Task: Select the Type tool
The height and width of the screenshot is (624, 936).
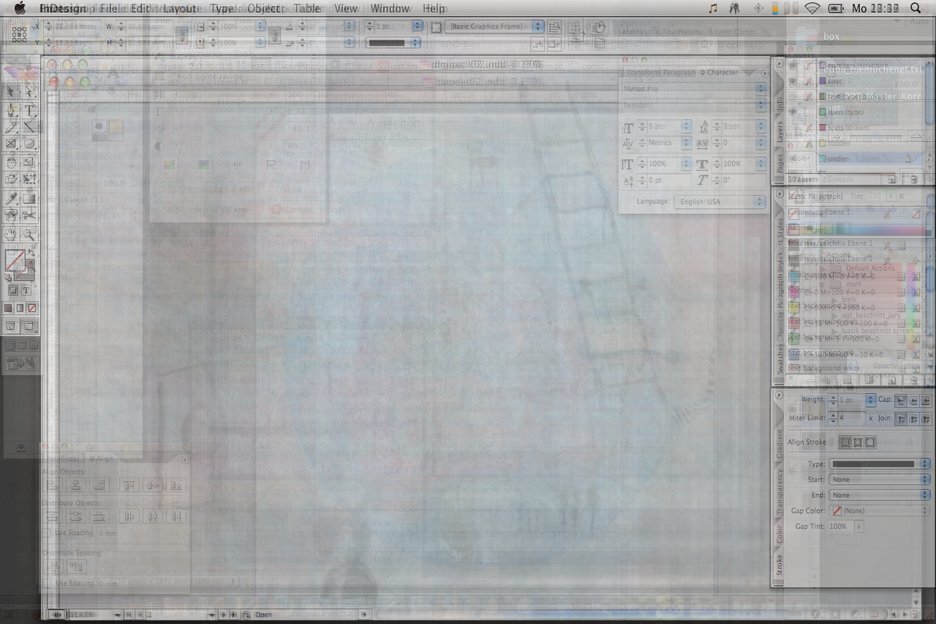Action: (x=29, y=110)
